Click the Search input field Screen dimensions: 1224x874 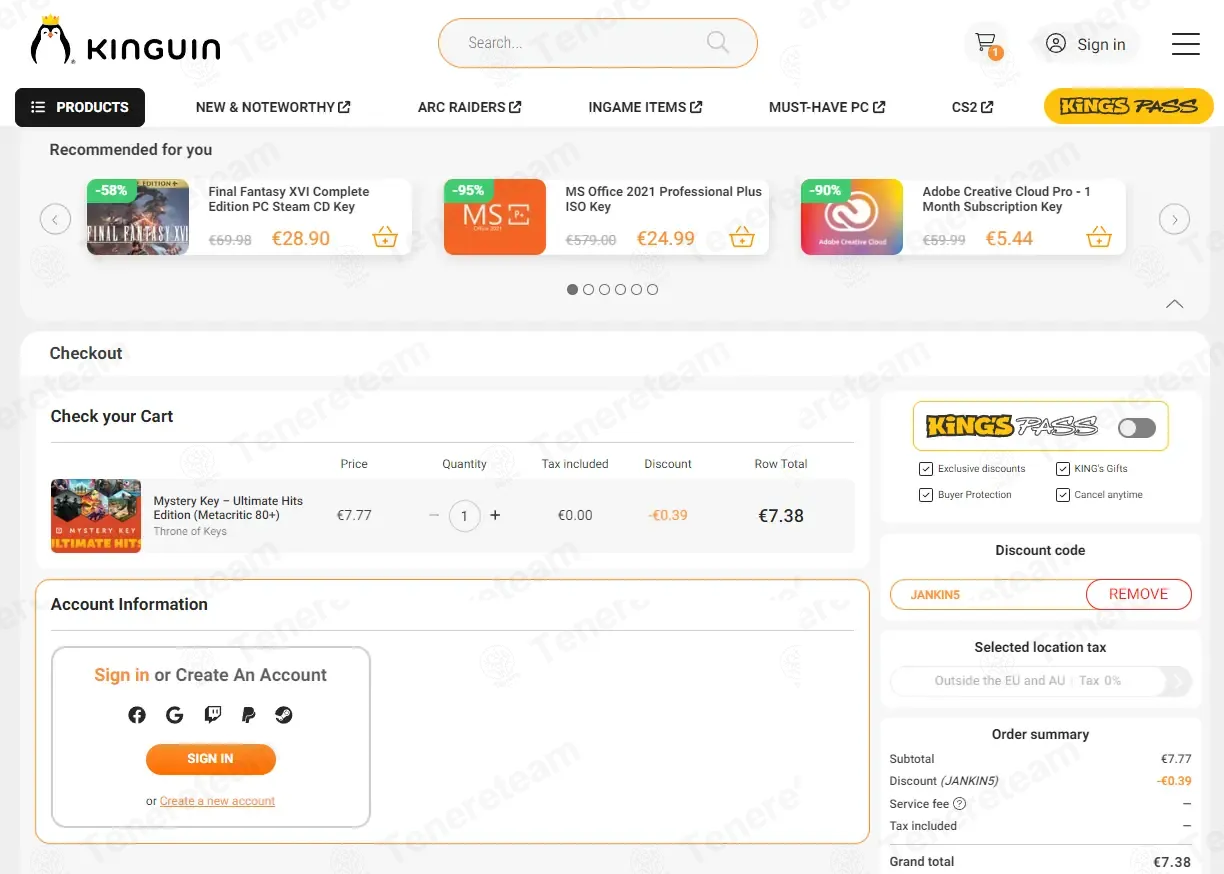pyautogui.click(x=598, y=43)
